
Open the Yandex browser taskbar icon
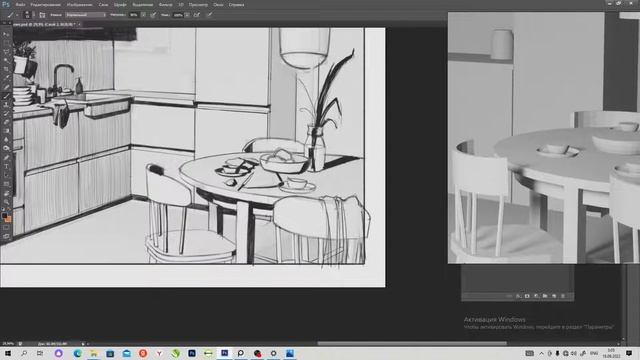(x=159, y=353)
